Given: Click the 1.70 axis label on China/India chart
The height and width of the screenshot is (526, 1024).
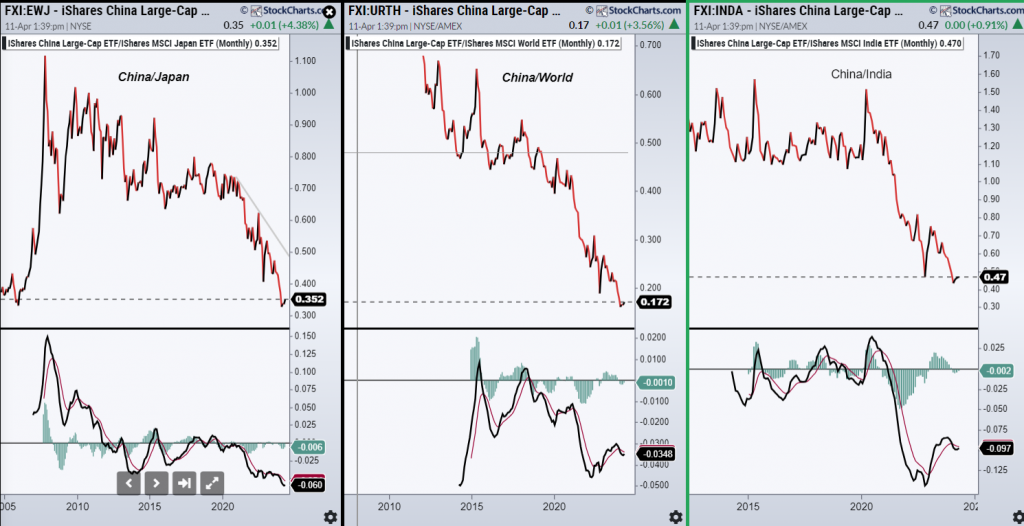Looking at the screenshot, I should tap(991, 56).
